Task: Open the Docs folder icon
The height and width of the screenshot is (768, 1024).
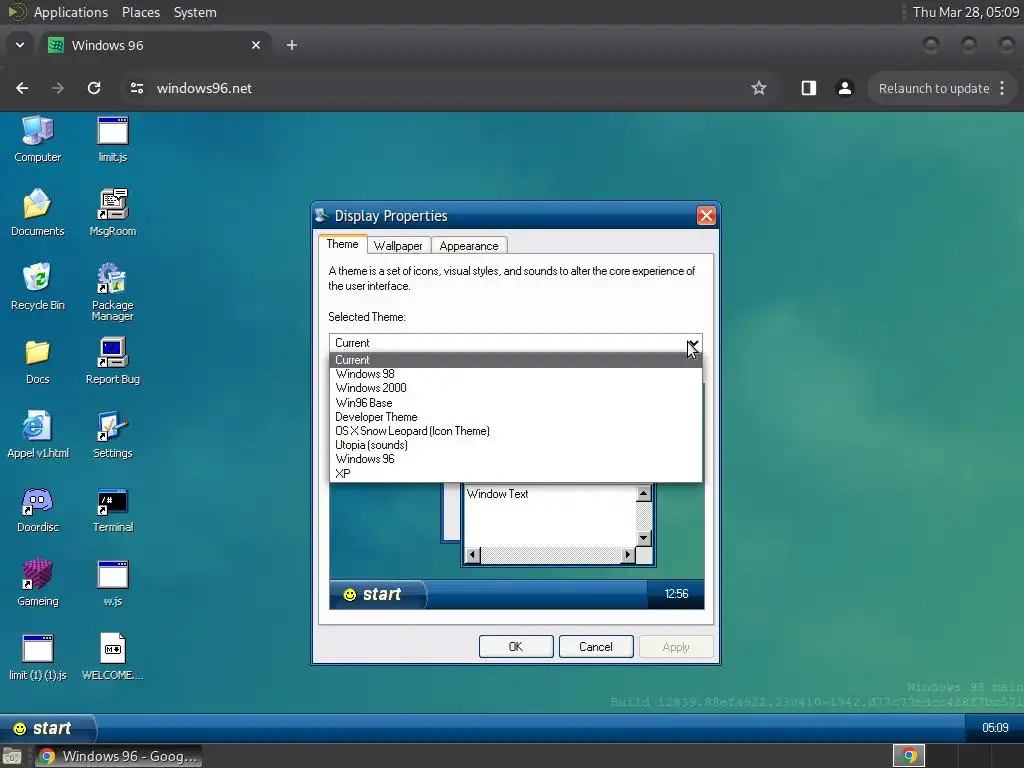Action: 37,360
